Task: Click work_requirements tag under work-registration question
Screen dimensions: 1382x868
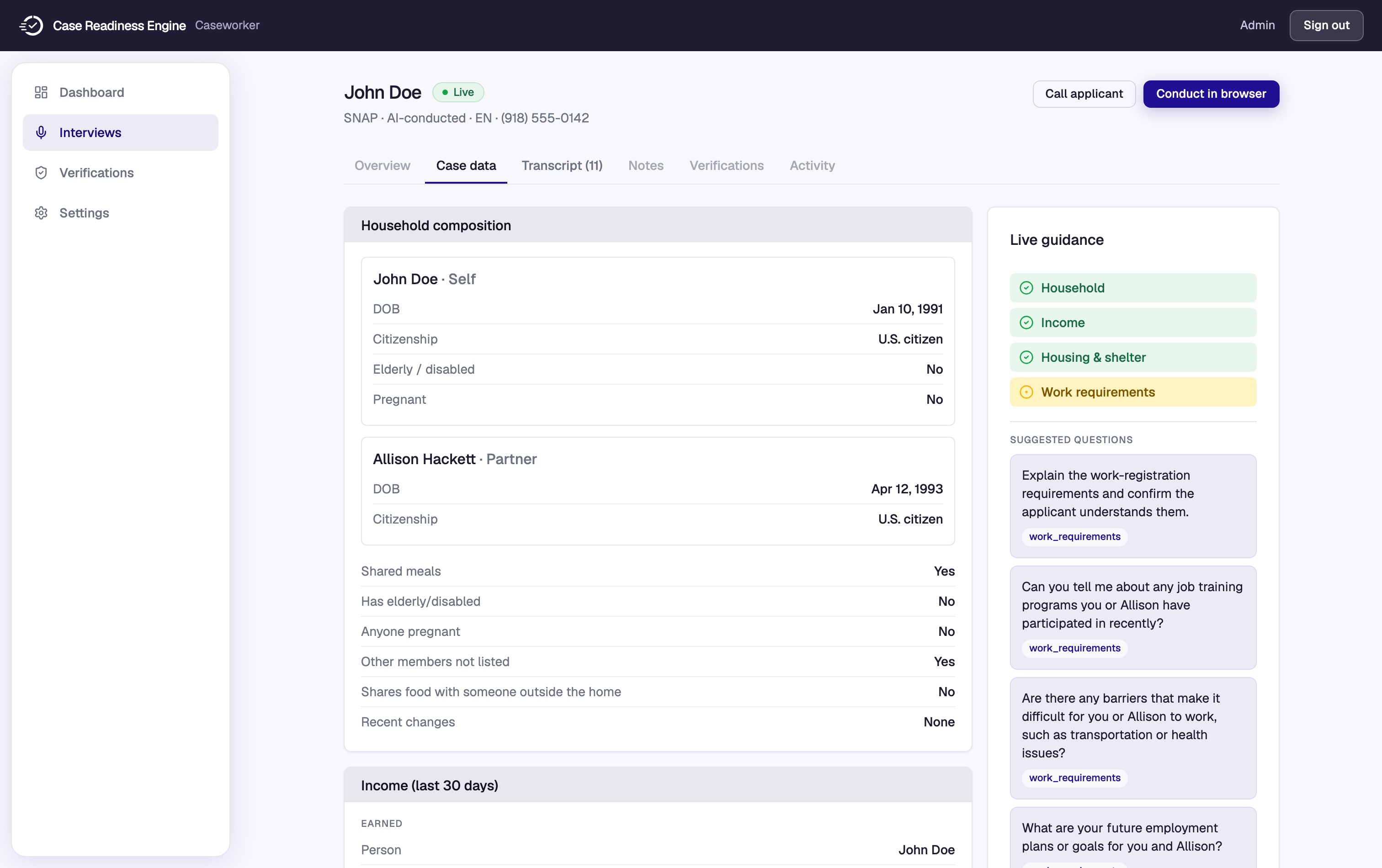Action: click(1074, 536)
